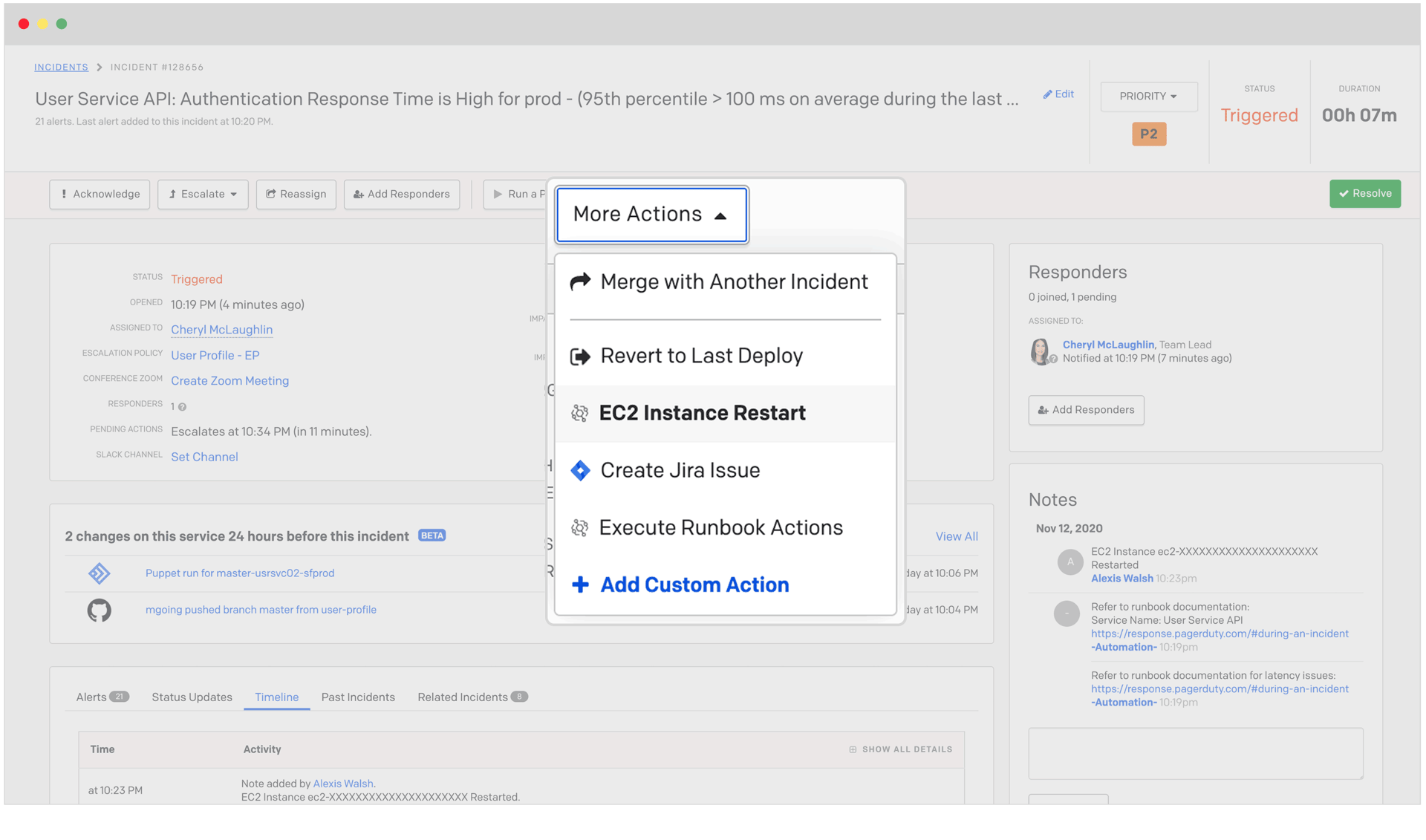
Task: Open the Create Zoom Meeting link
Action: (229, 380)
